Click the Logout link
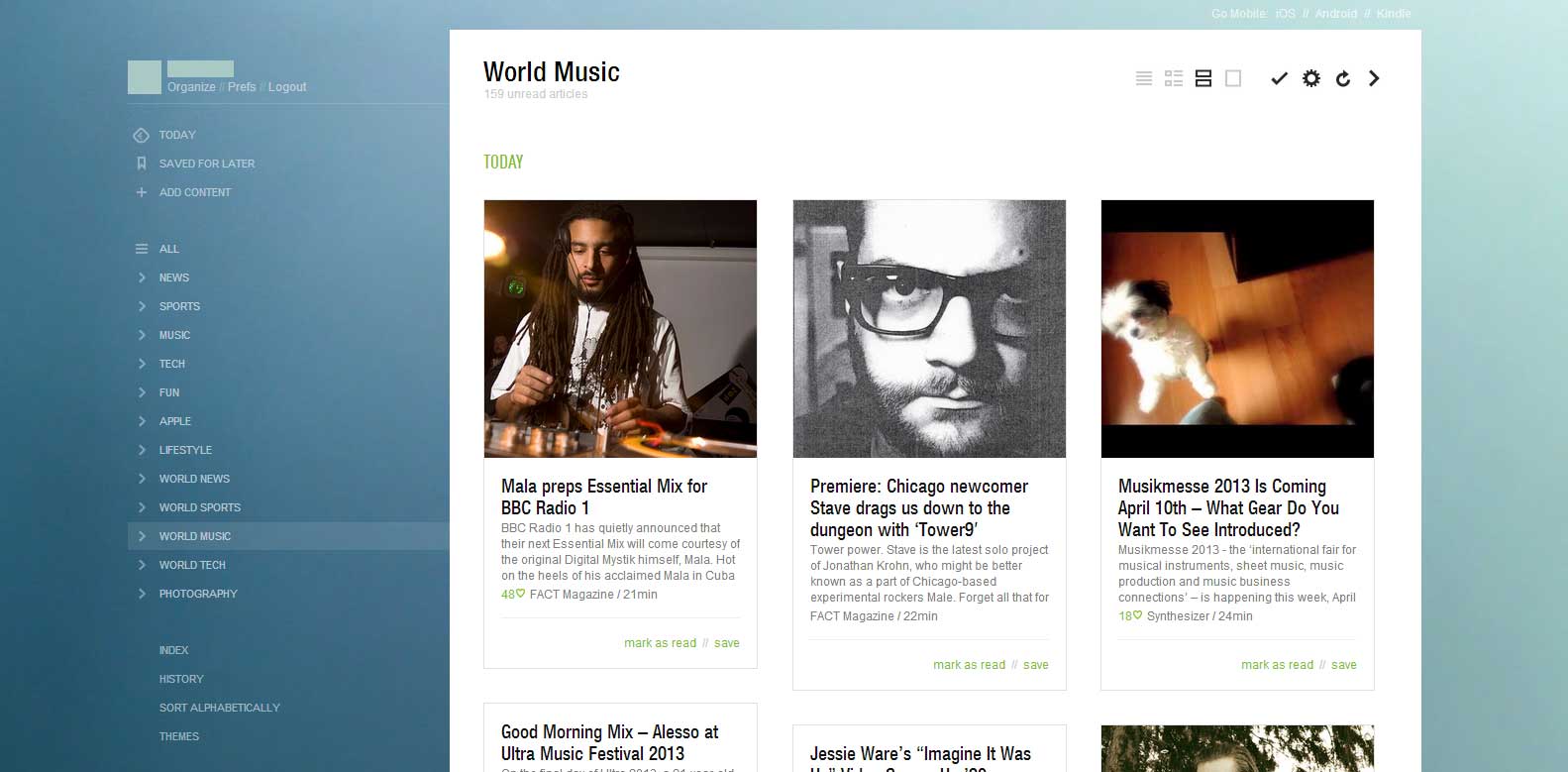Viewport: 1568px width, 772px height. (x=287, y=87)
